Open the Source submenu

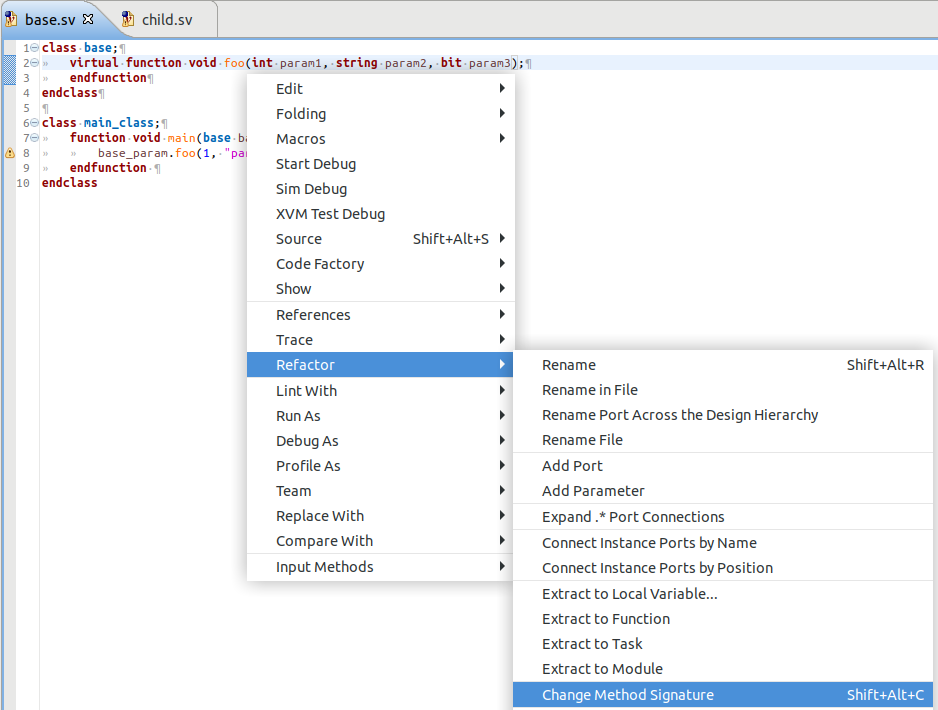299,239
